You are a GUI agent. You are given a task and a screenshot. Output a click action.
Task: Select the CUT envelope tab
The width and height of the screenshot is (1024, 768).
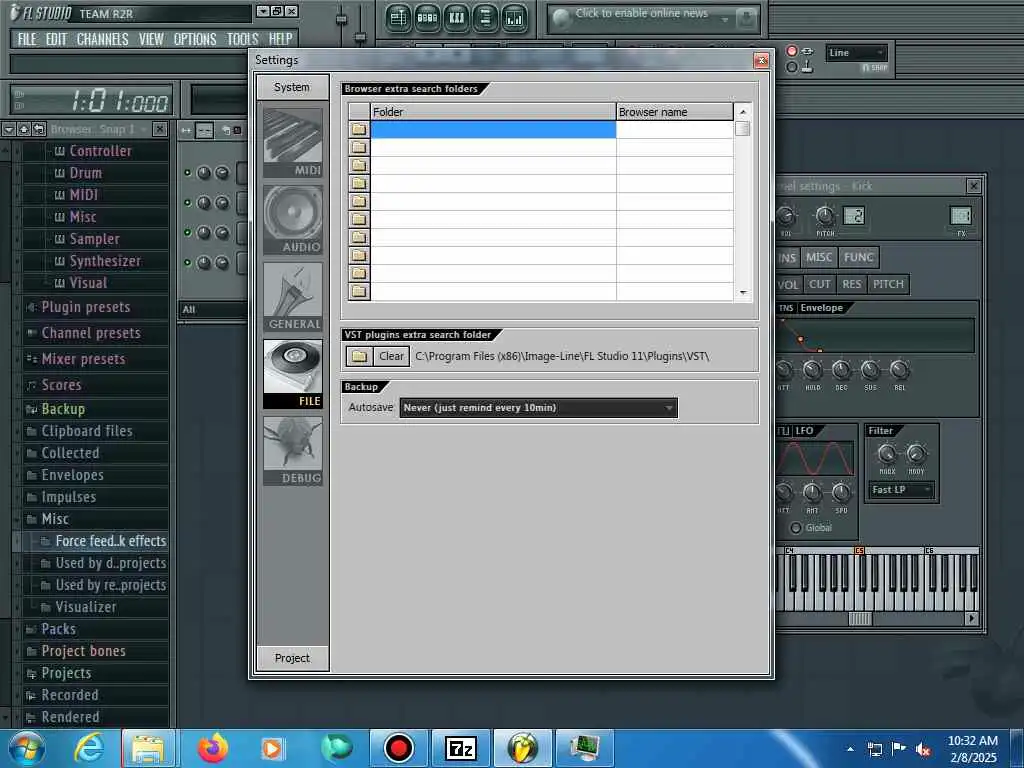coord(820,284)
